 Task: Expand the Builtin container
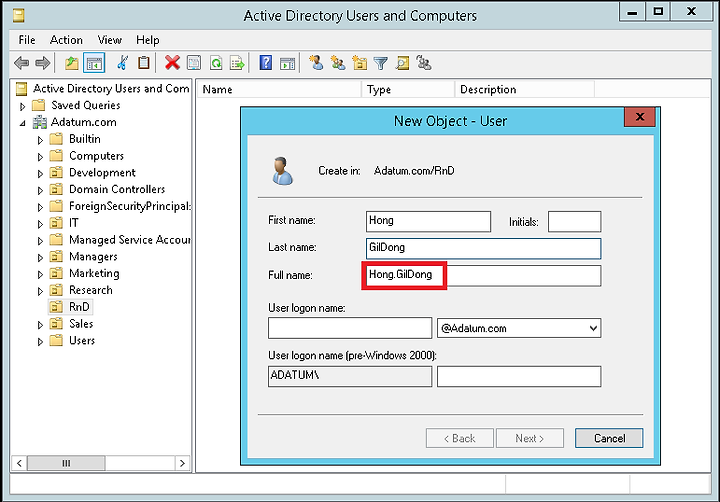(40, 140)
